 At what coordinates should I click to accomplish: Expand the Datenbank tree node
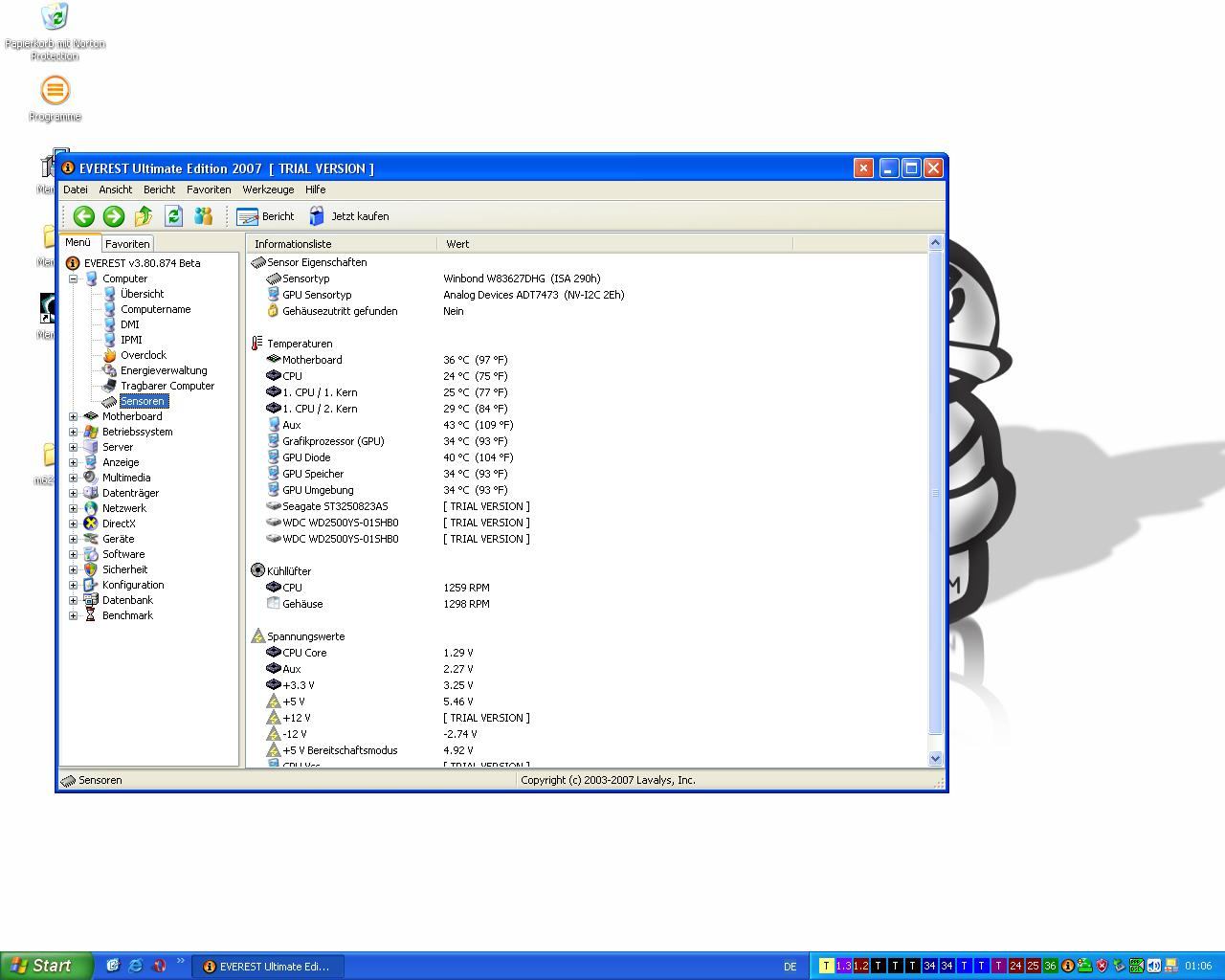(x=73, y=600)
